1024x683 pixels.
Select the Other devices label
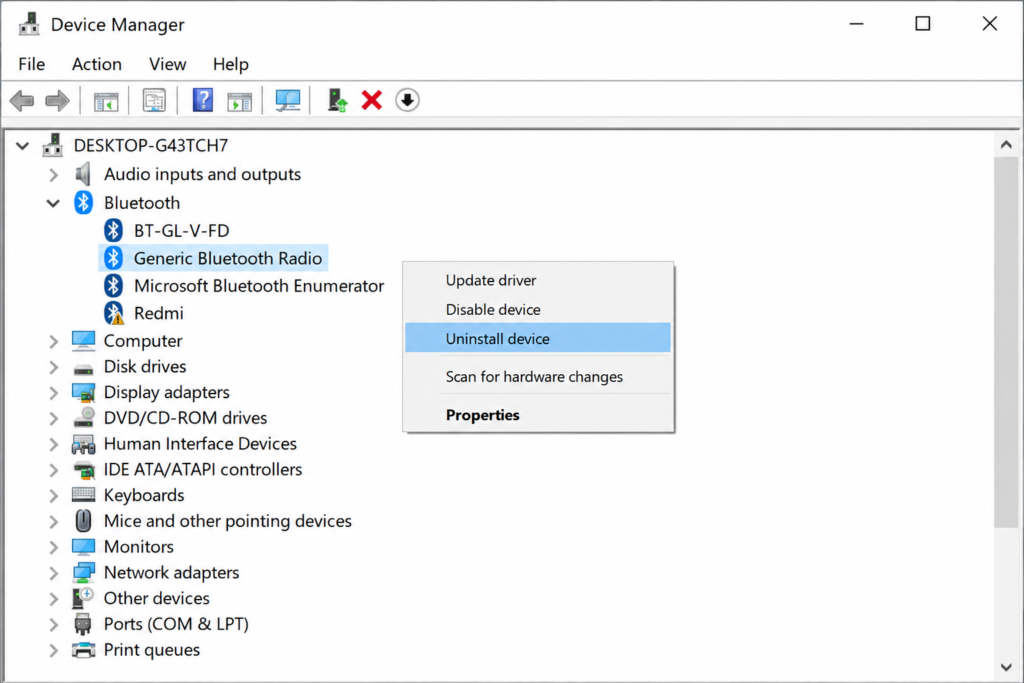[157, 598]
